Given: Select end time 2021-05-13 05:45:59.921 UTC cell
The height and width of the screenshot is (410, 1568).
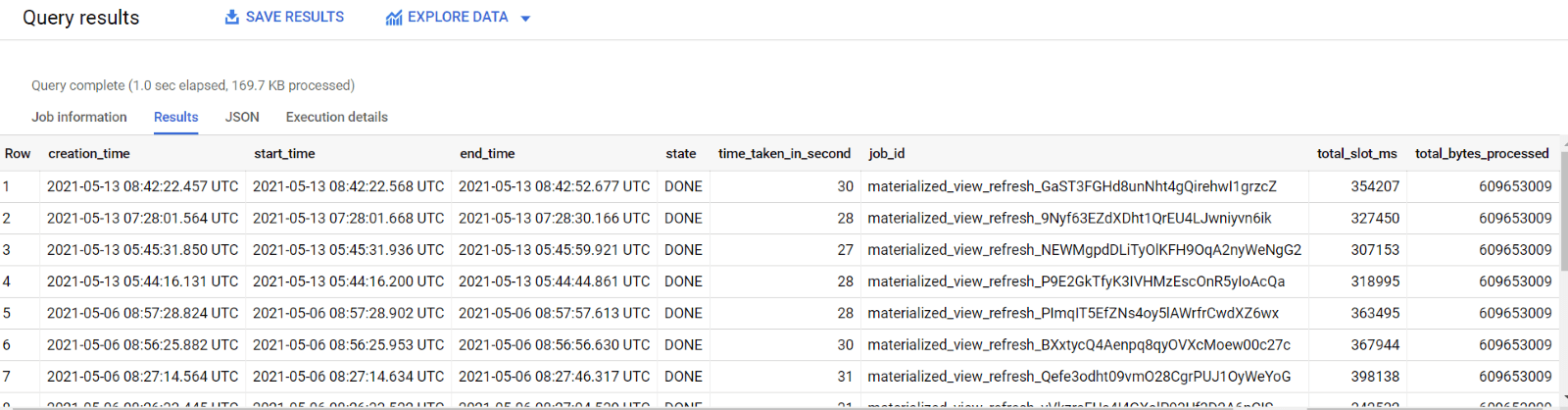Looking at the screenshot, I should tap(555, 250).
